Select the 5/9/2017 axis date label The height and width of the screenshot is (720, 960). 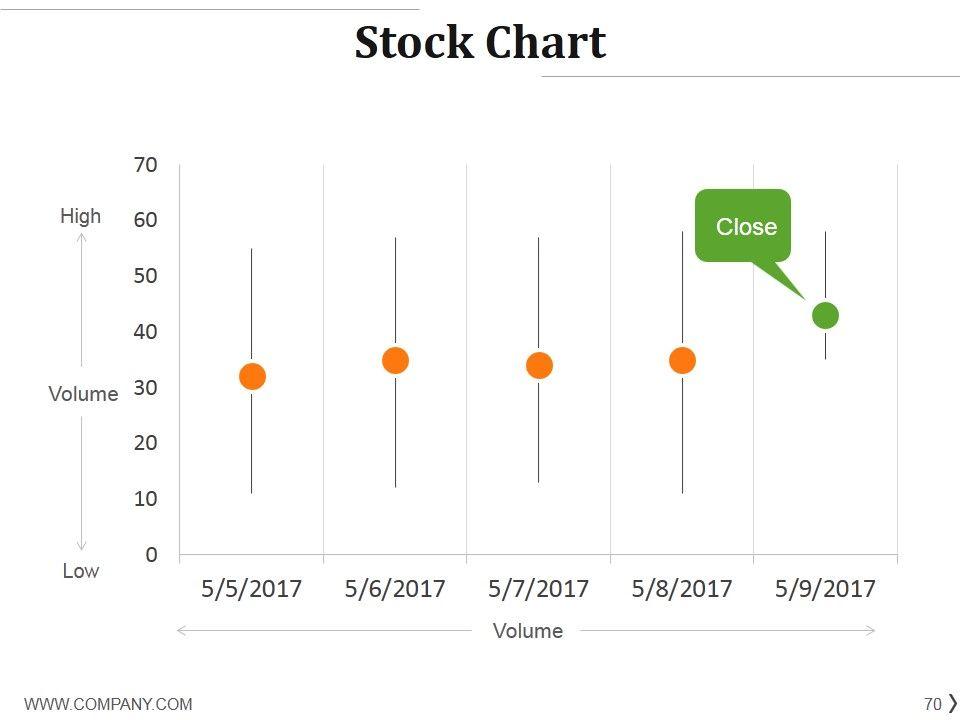tap(825, 588)
